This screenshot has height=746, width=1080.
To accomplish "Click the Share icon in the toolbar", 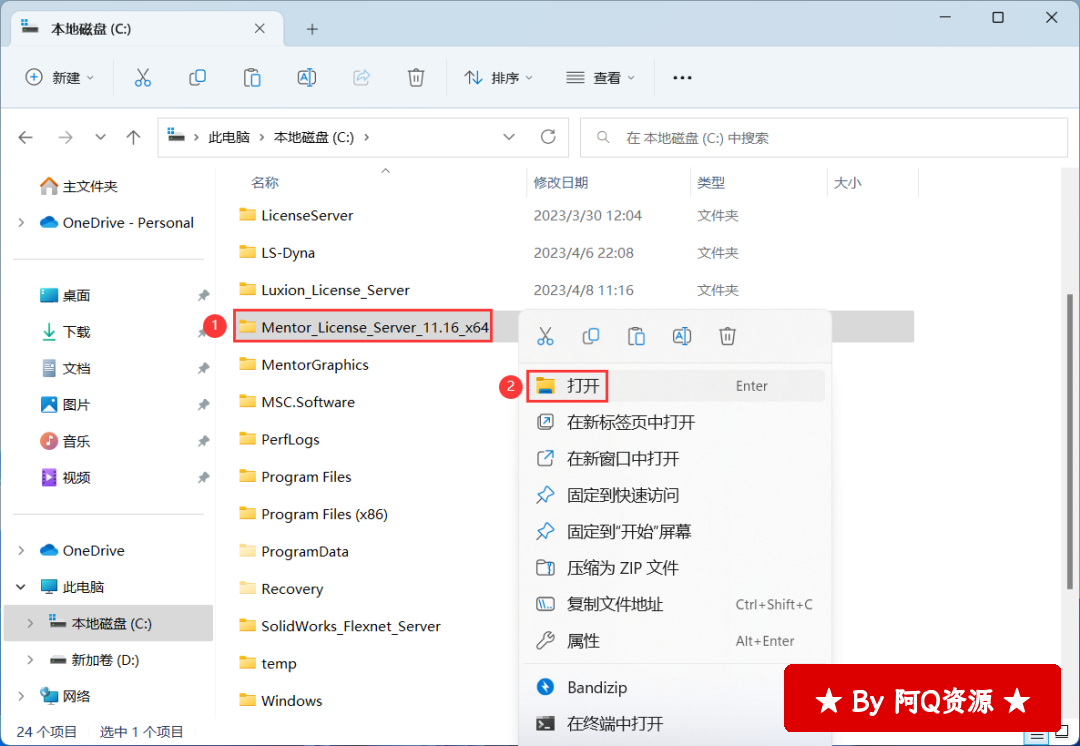I will point(362,78).
